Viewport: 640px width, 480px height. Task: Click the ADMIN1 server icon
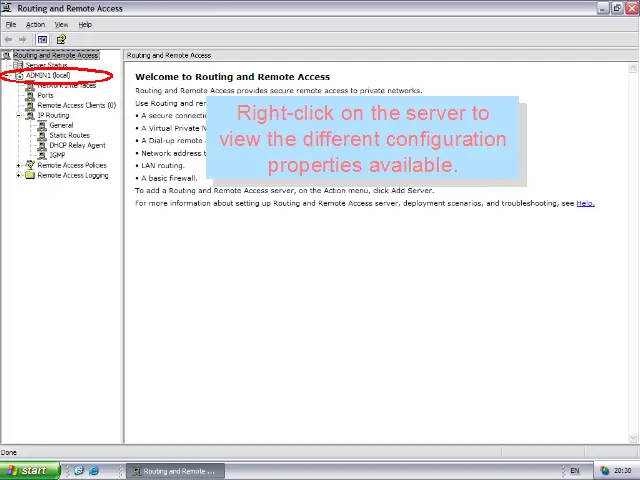(19, 76)
